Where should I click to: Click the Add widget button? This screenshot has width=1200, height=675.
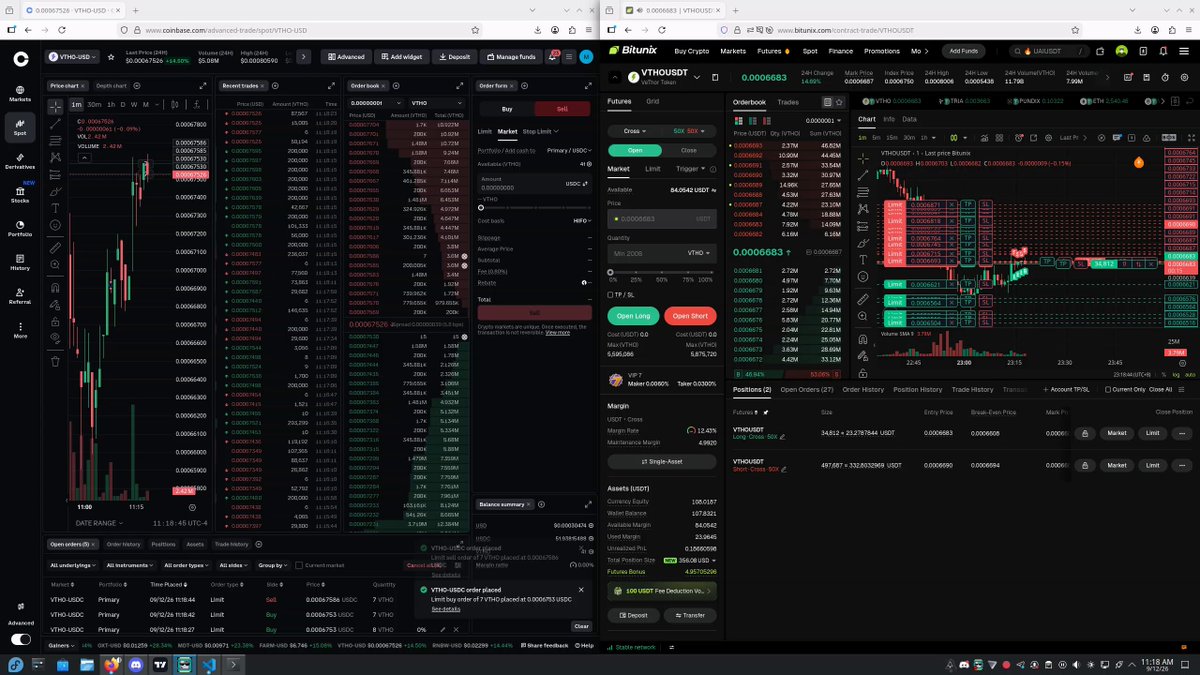click(400, 57)
